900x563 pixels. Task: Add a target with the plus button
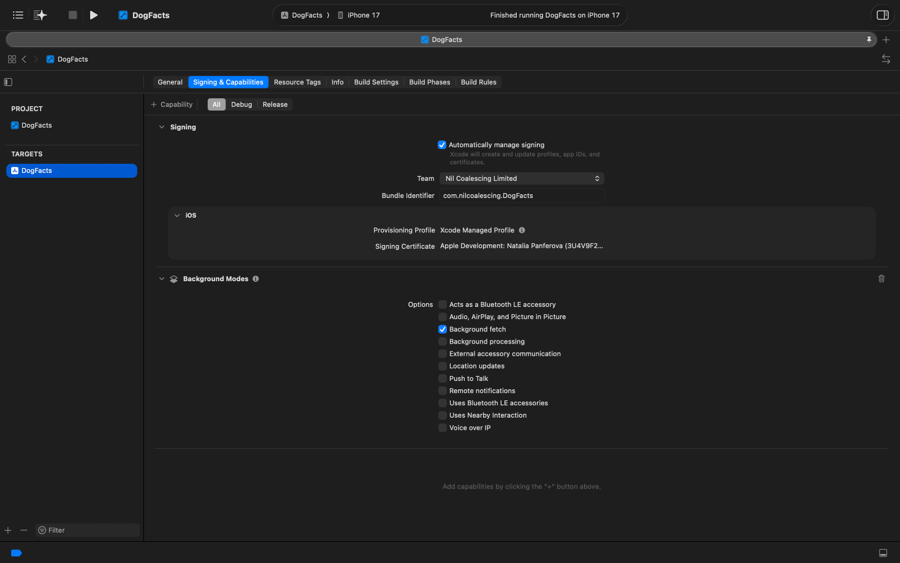(8, 530)
